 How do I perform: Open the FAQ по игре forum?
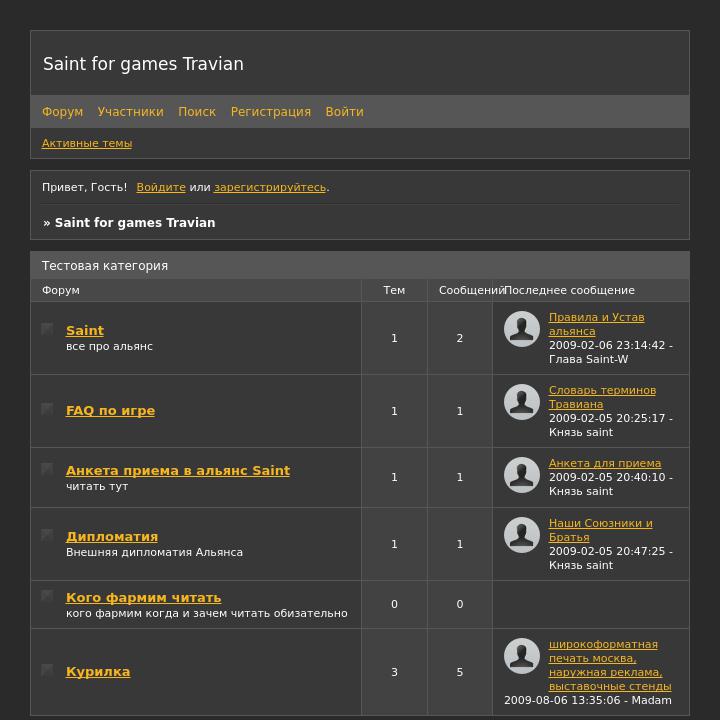pos(110,410)
